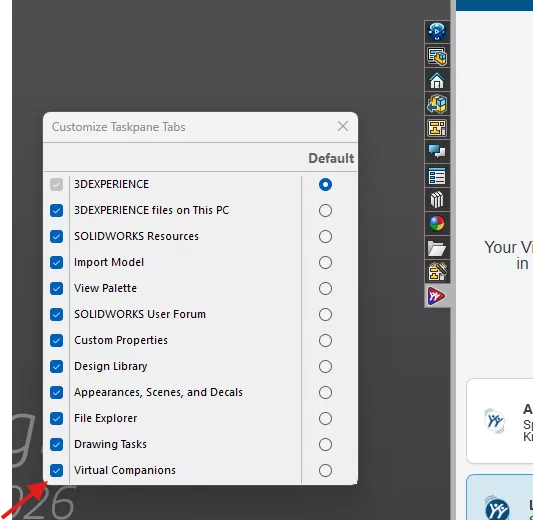Viewport: 533px width, 520px height.
Task: Set SOLIDWORKS Resources as default tab
Action: pyautogui.click(x=325, y=236)
